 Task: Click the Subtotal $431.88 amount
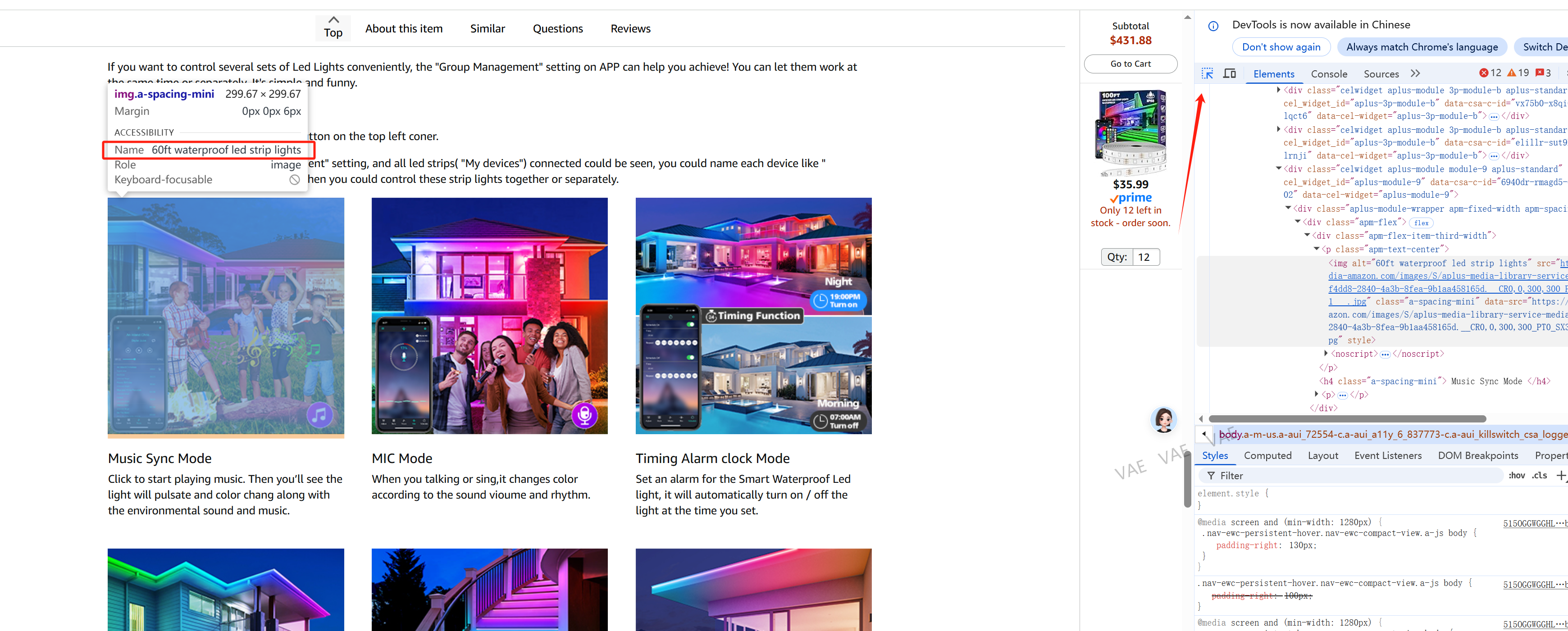1130,41
